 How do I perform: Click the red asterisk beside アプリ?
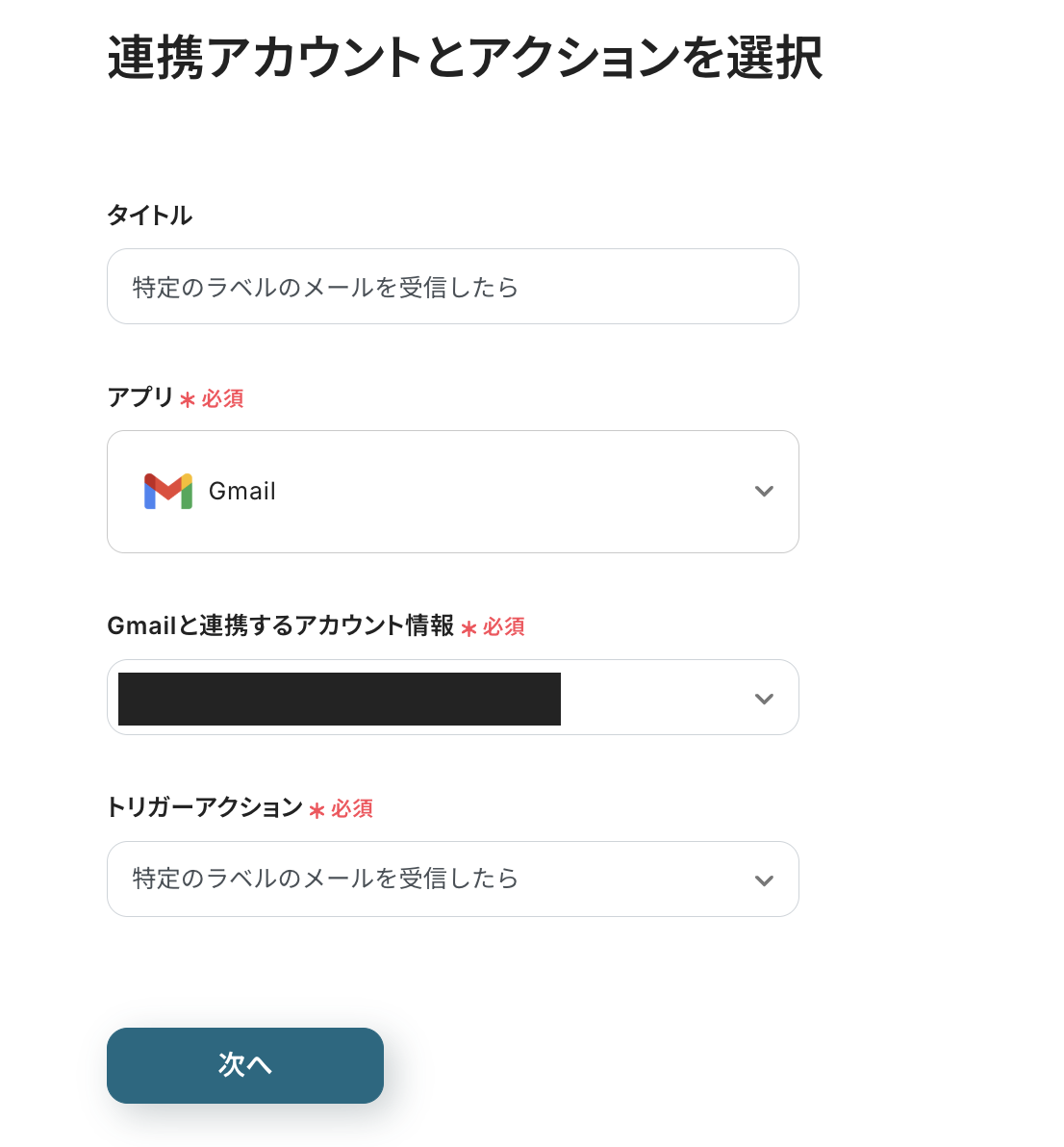tap(188, 399)
